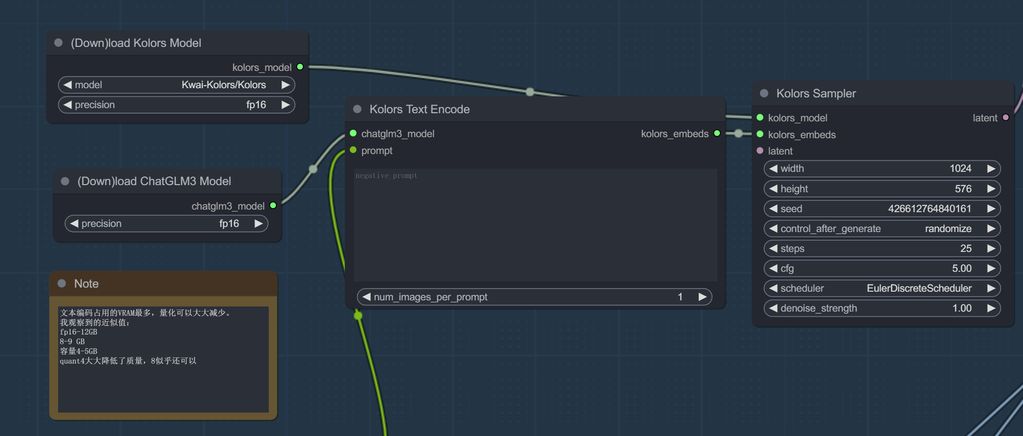Click the Note node collapse dot

[62, 284]
